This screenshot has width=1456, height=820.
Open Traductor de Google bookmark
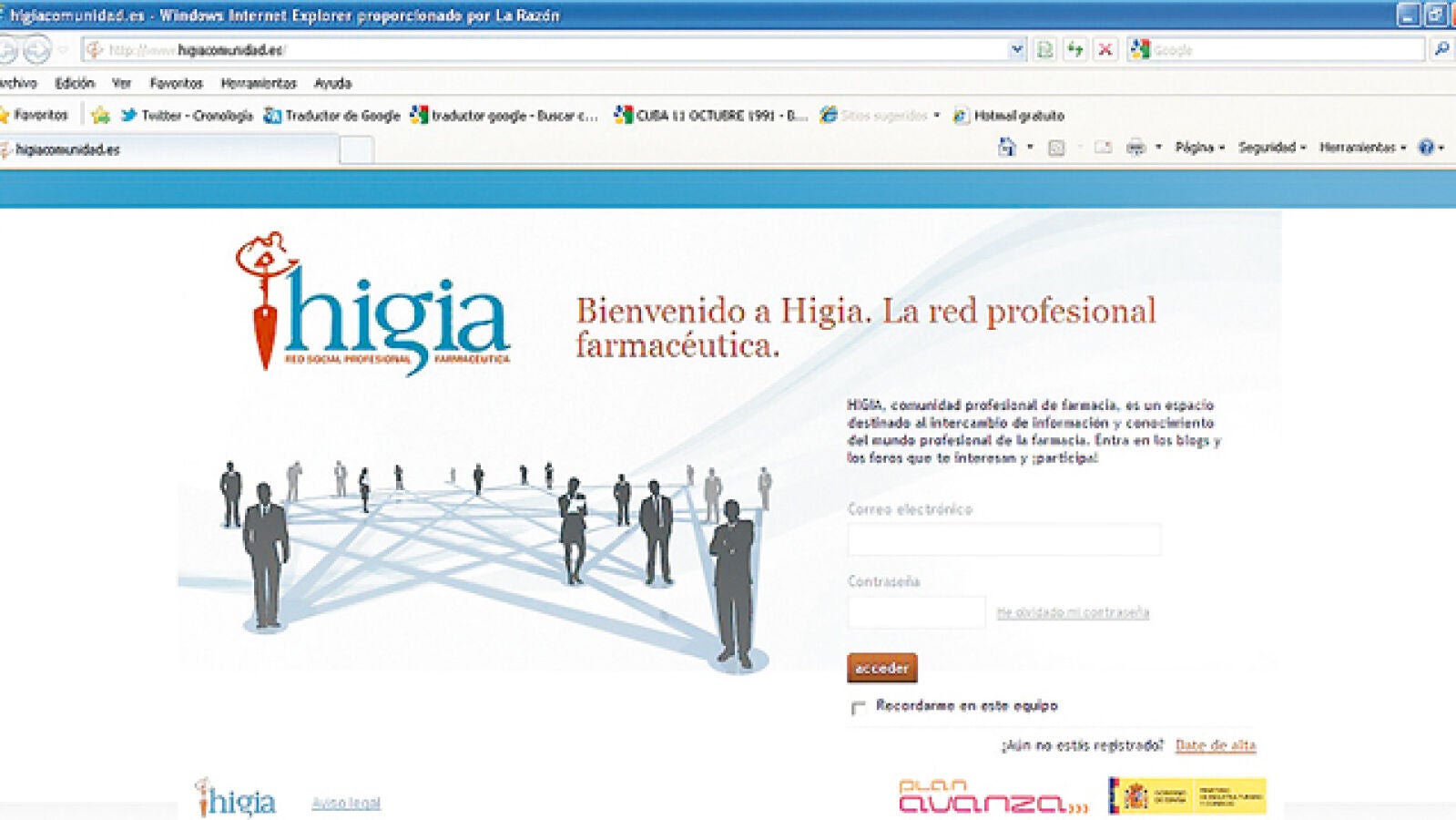(x=332, y=115)
